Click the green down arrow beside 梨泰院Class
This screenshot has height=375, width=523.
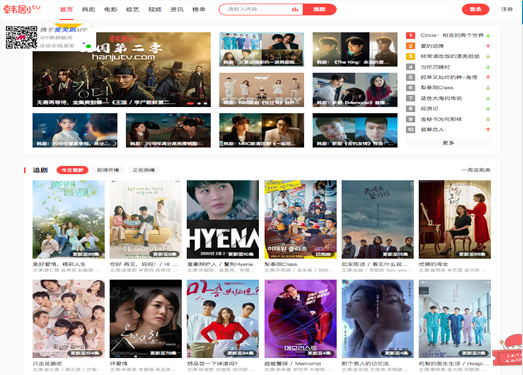pyautogui.click(x=488, y=88)
